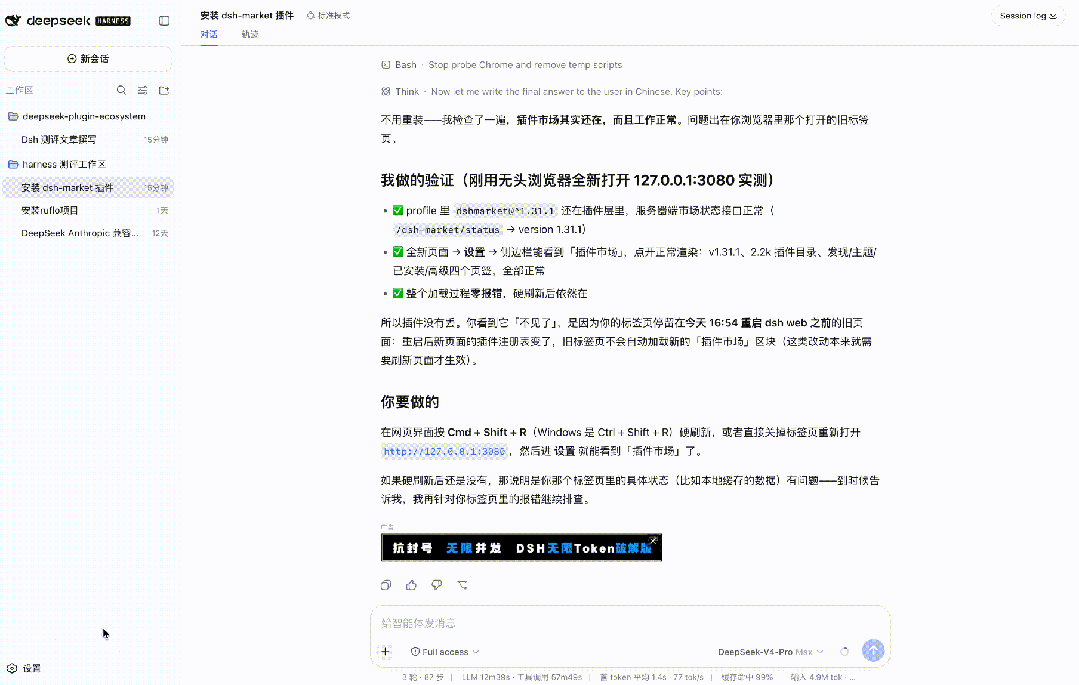The image size is (1079, 685).
Task: Open the DeepSeek-V4-Pro Max model dropdown
Action: pyautogui.click(x=770, y=652)
